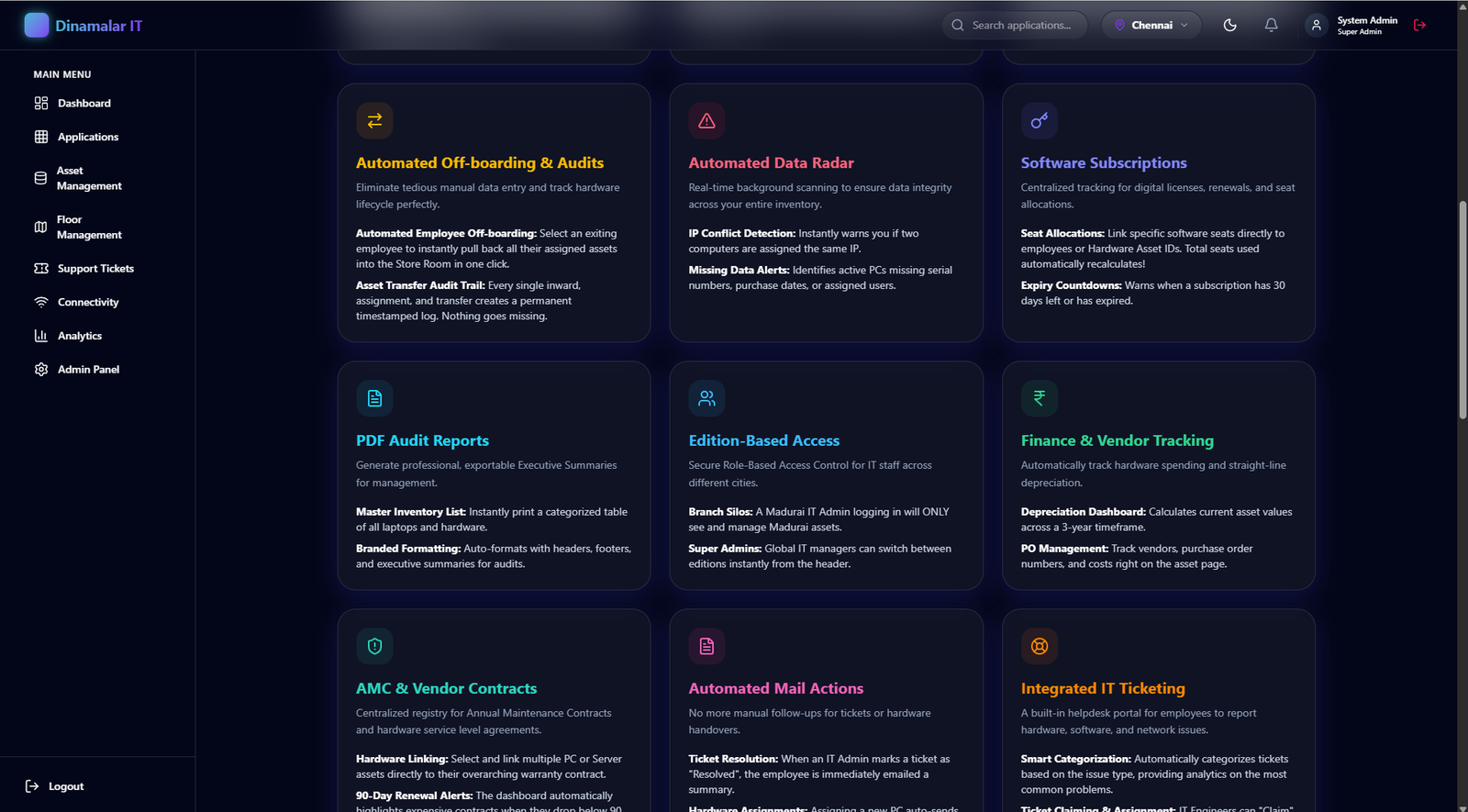The image size is (1468, 812).
Task: Click the swap arrows icon of Automated Off-boarding card
Action: pos(374,120)
